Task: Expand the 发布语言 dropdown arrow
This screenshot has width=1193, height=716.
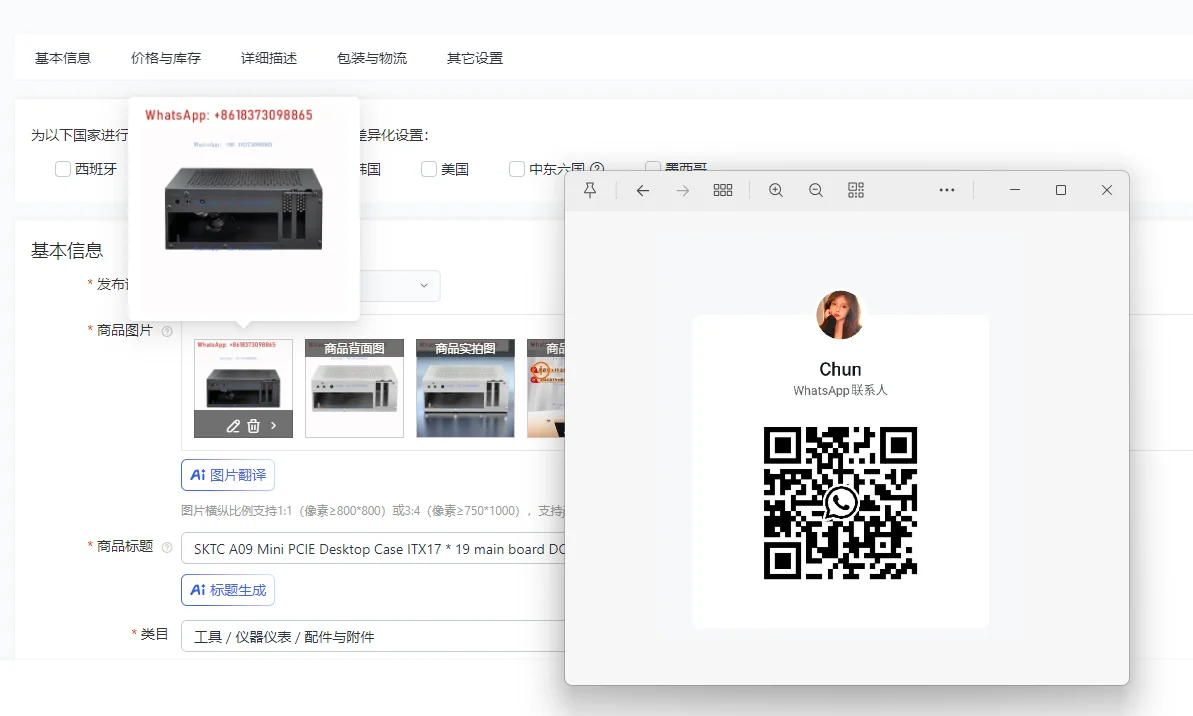Action: 423,286
